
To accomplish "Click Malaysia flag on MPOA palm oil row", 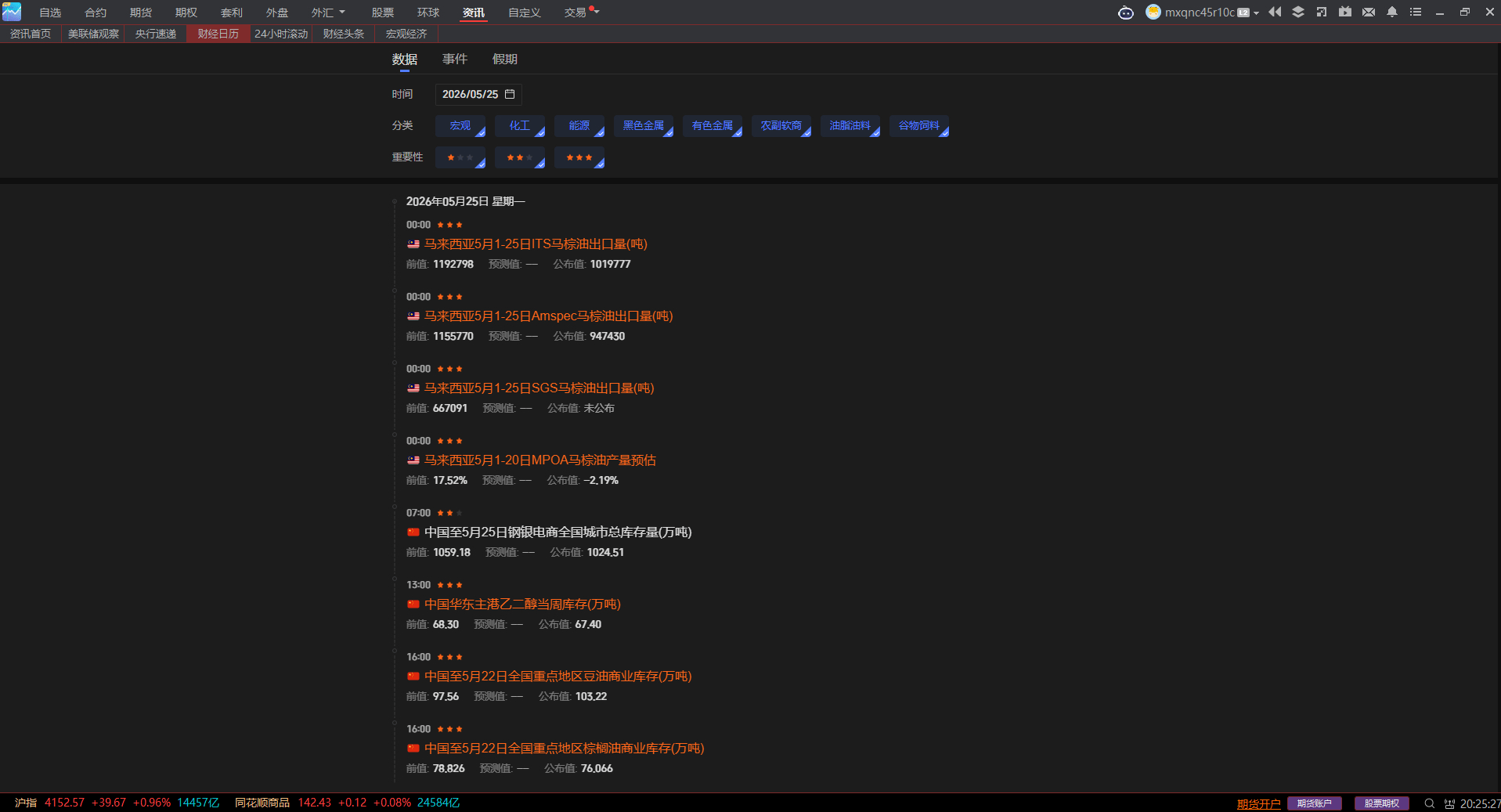I will pyautogui.click(x=413, y=460).
